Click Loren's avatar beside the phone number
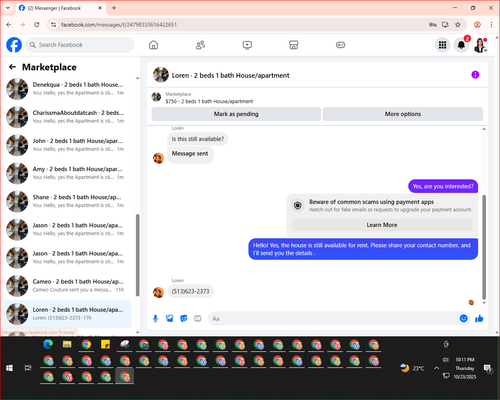The width and height of the screenshot is (500, 400). [158, 292]
